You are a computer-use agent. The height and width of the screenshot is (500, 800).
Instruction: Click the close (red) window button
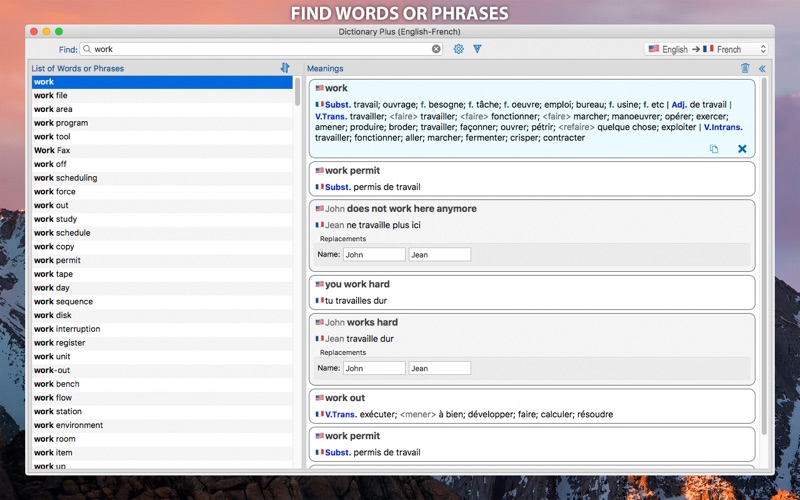click(x=34, y=32)
